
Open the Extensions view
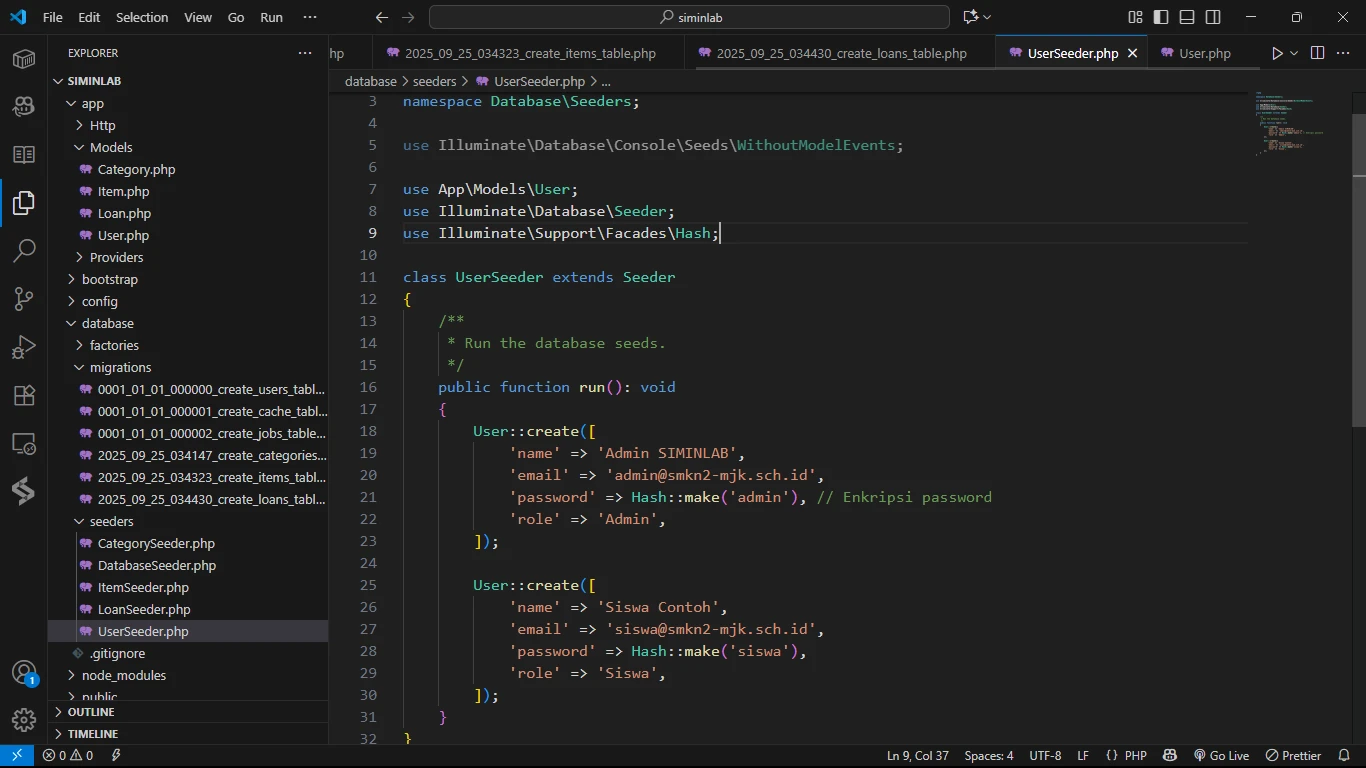tap(24, 395)
